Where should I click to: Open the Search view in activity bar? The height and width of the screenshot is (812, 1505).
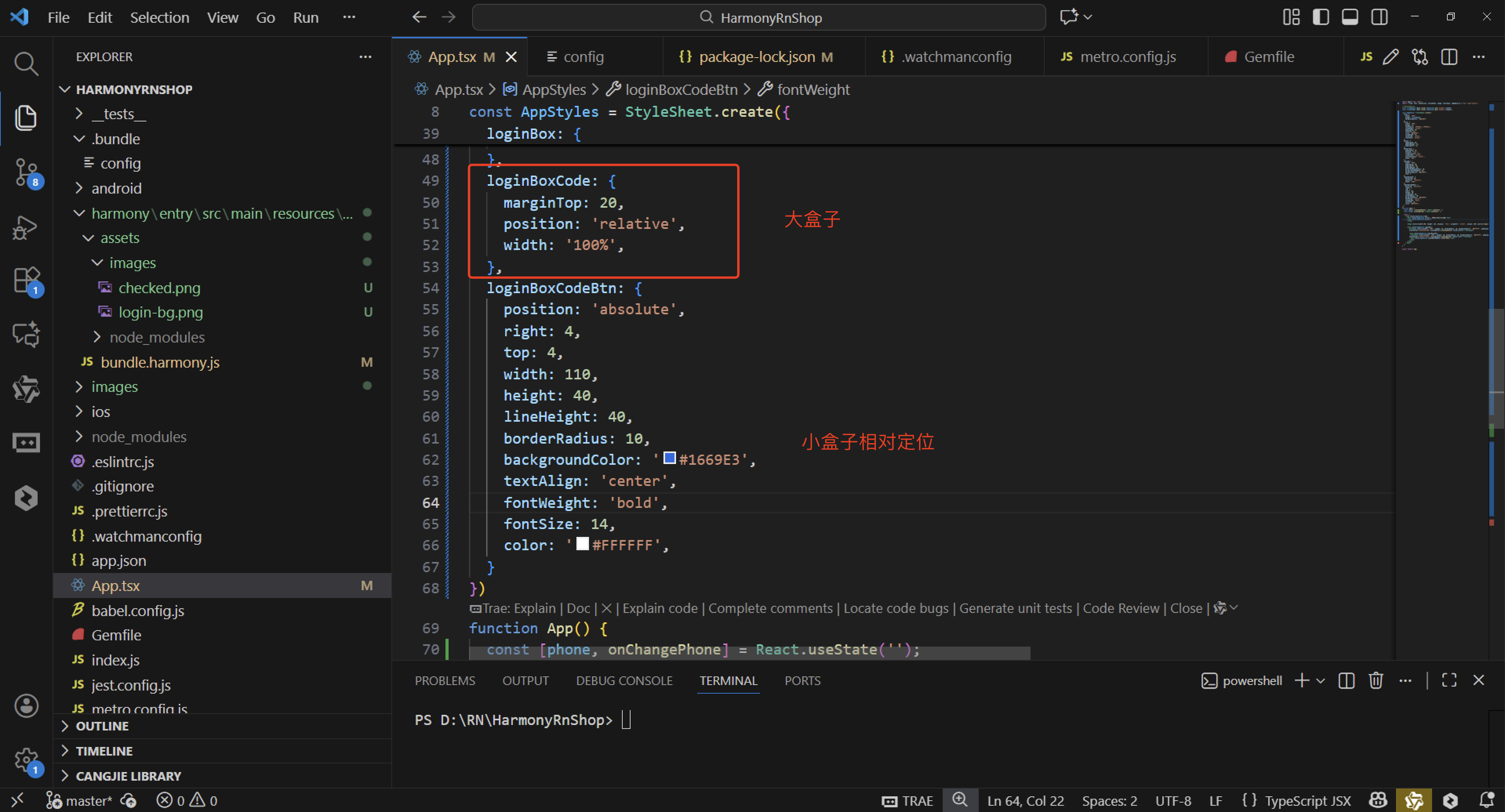(x=26, y=63)
